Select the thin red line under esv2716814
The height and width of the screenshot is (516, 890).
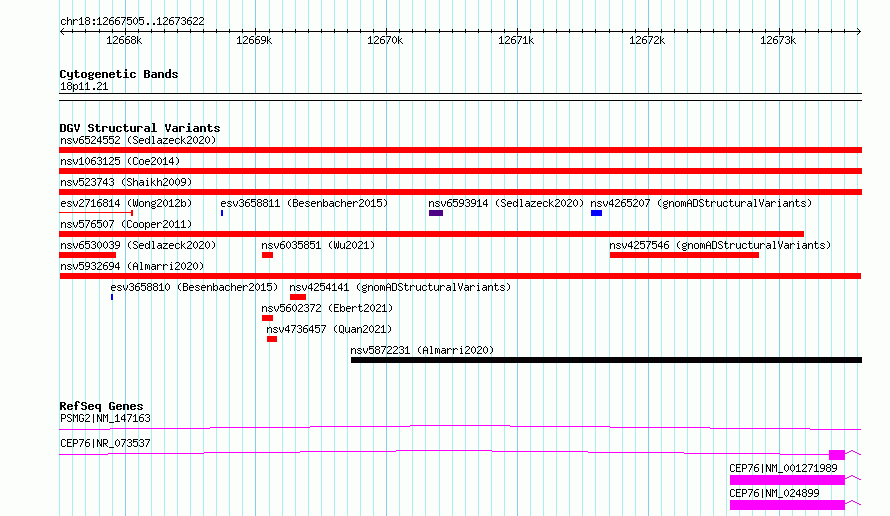tap(96, 213)
